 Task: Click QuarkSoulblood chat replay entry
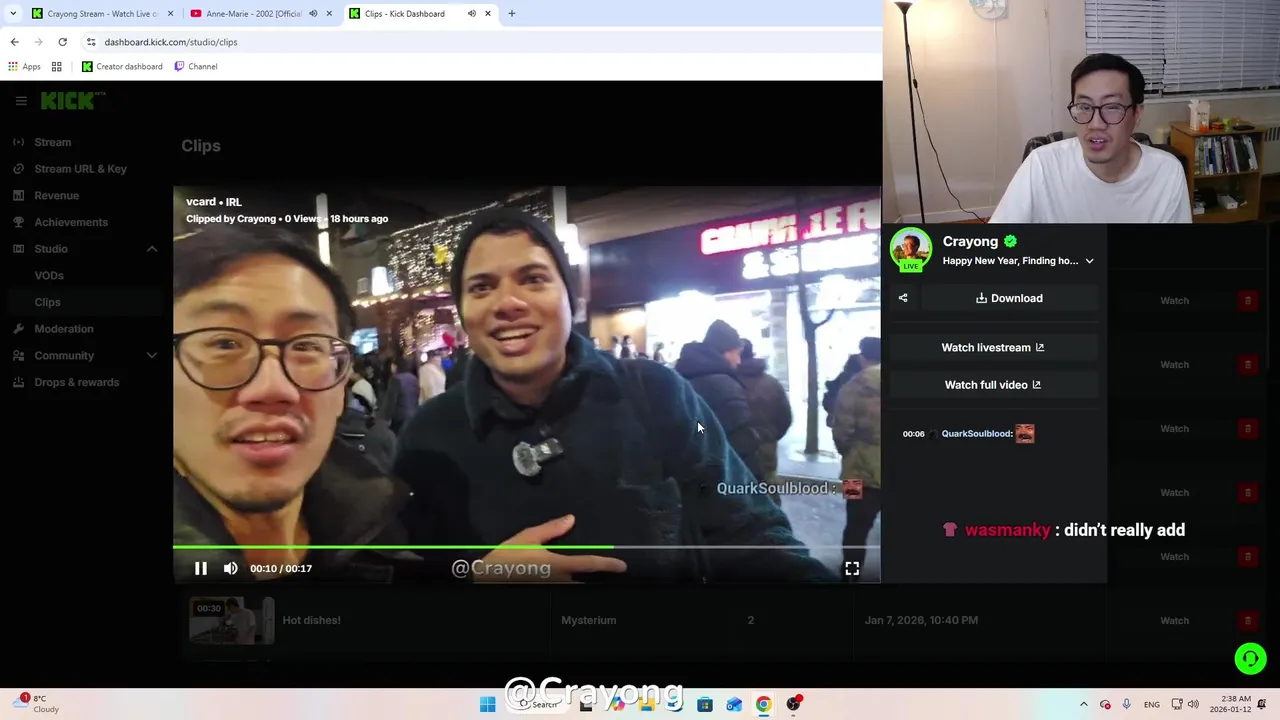click(968, 433)
